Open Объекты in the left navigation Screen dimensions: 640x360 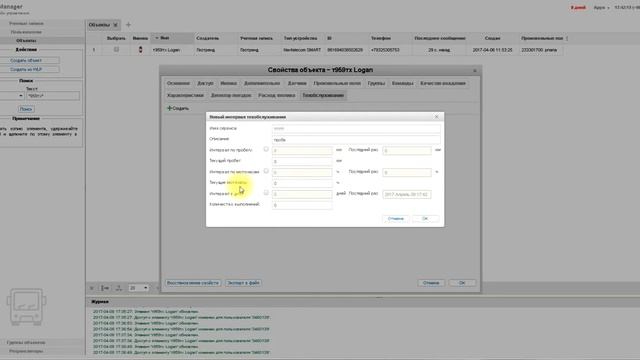pos(26,40)
